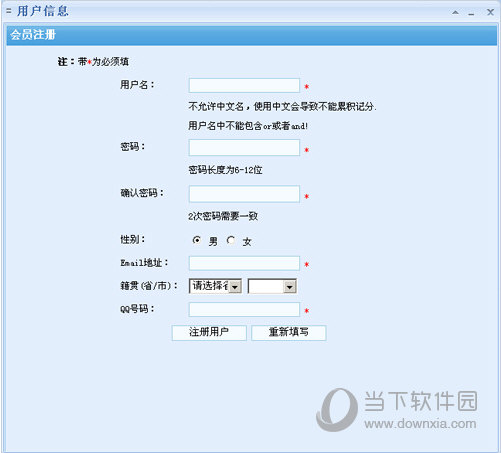Focus the 确认密码 input field

[244, 194]
